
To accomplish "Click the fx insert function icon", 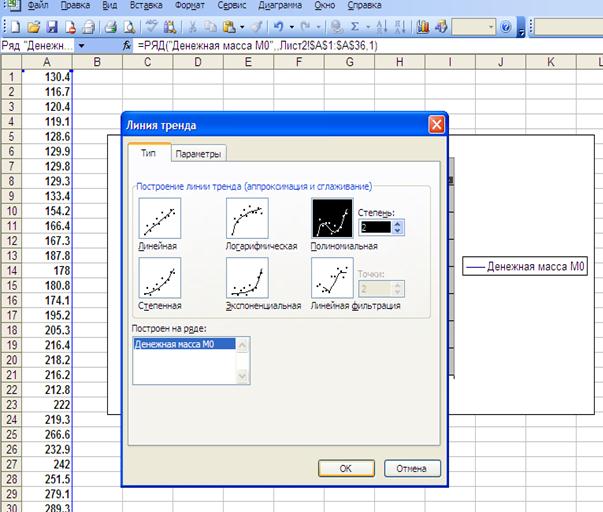I will (x=127, y=46).
